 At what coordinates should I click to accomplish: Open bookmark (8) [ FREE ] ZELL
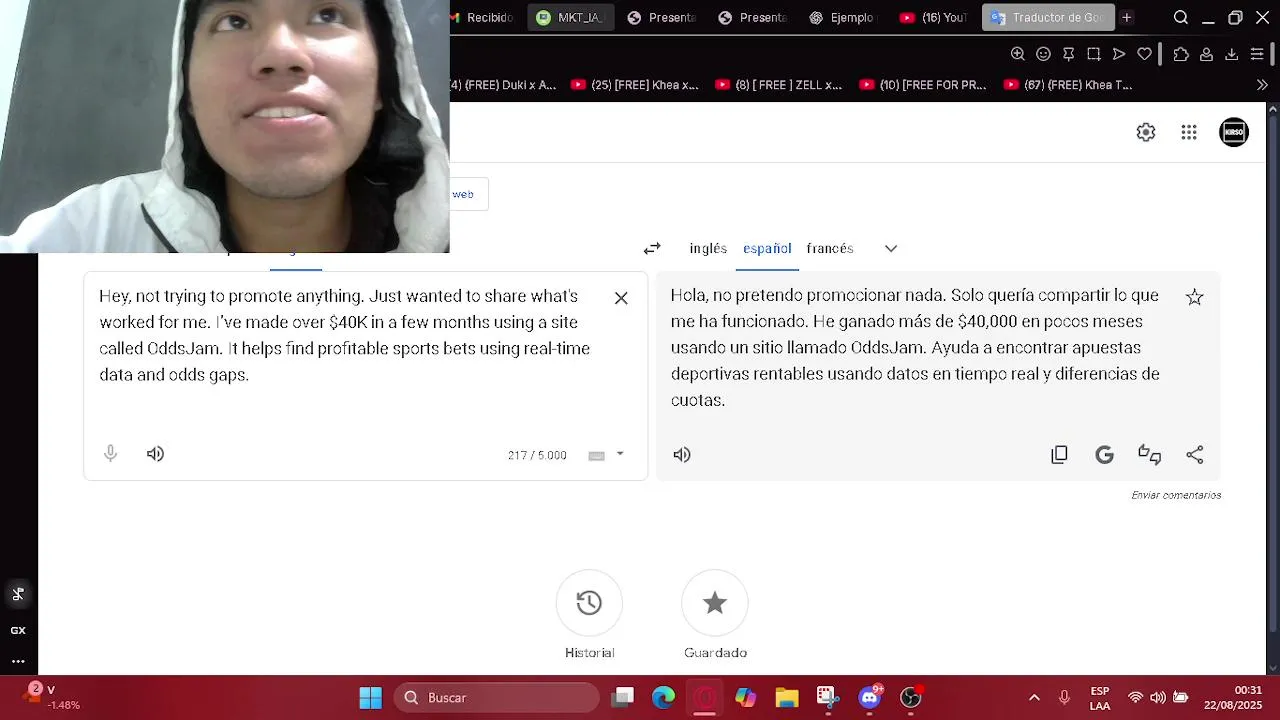(779, 85)
